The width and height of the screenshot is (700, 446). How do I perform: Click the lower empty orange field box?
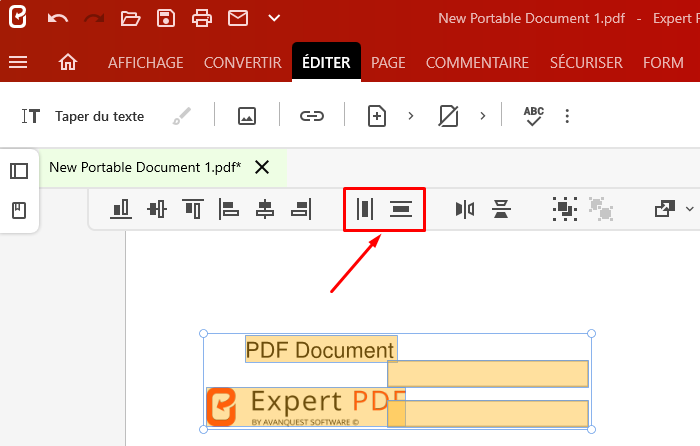[x=488, y=414]
